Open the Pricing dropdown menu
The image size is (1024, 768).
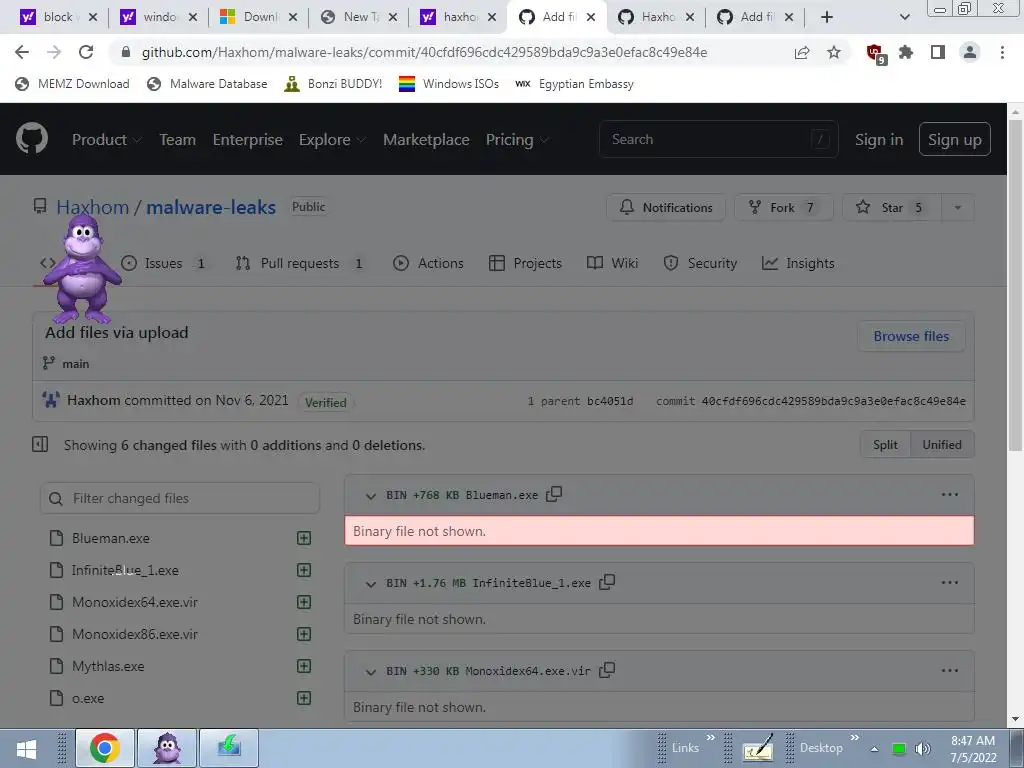point(517,139)
